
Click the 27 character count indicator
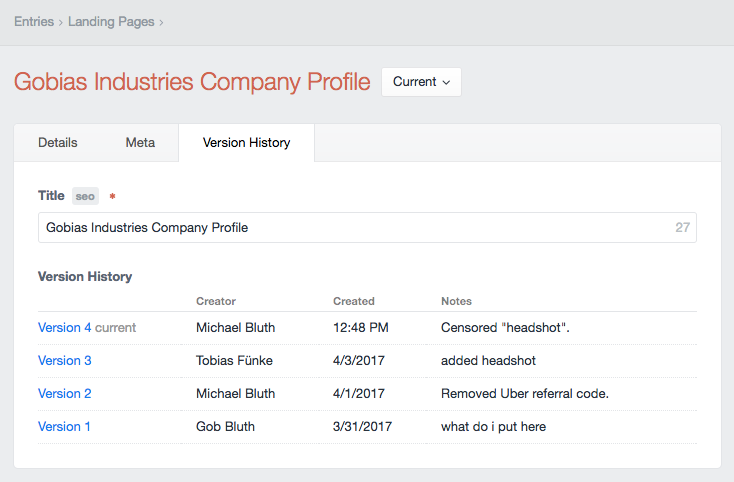pyautogui.click(x=682, y=227)
